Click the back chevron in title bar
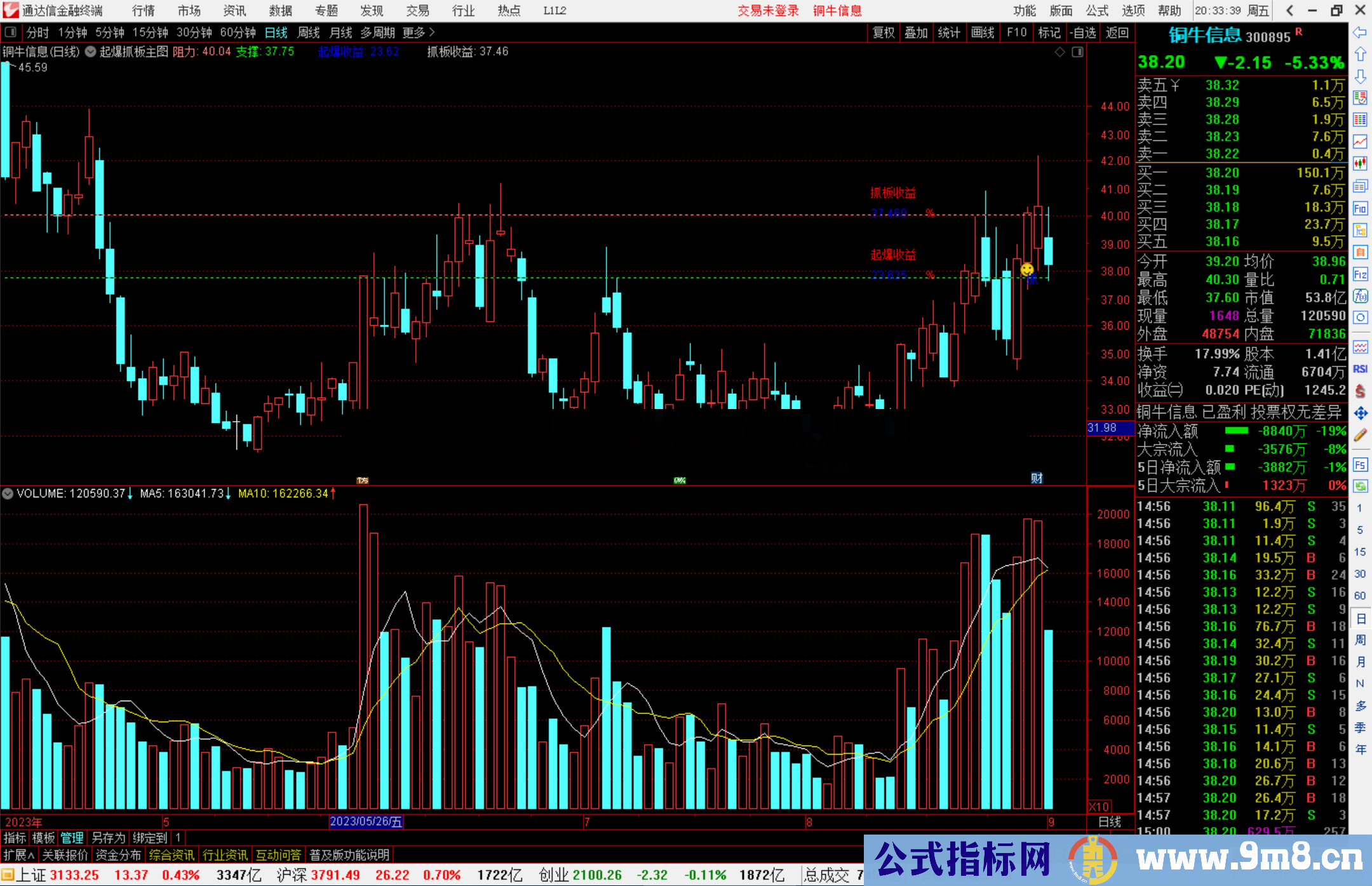The image size is (1372, 886). click(1289, 11)
